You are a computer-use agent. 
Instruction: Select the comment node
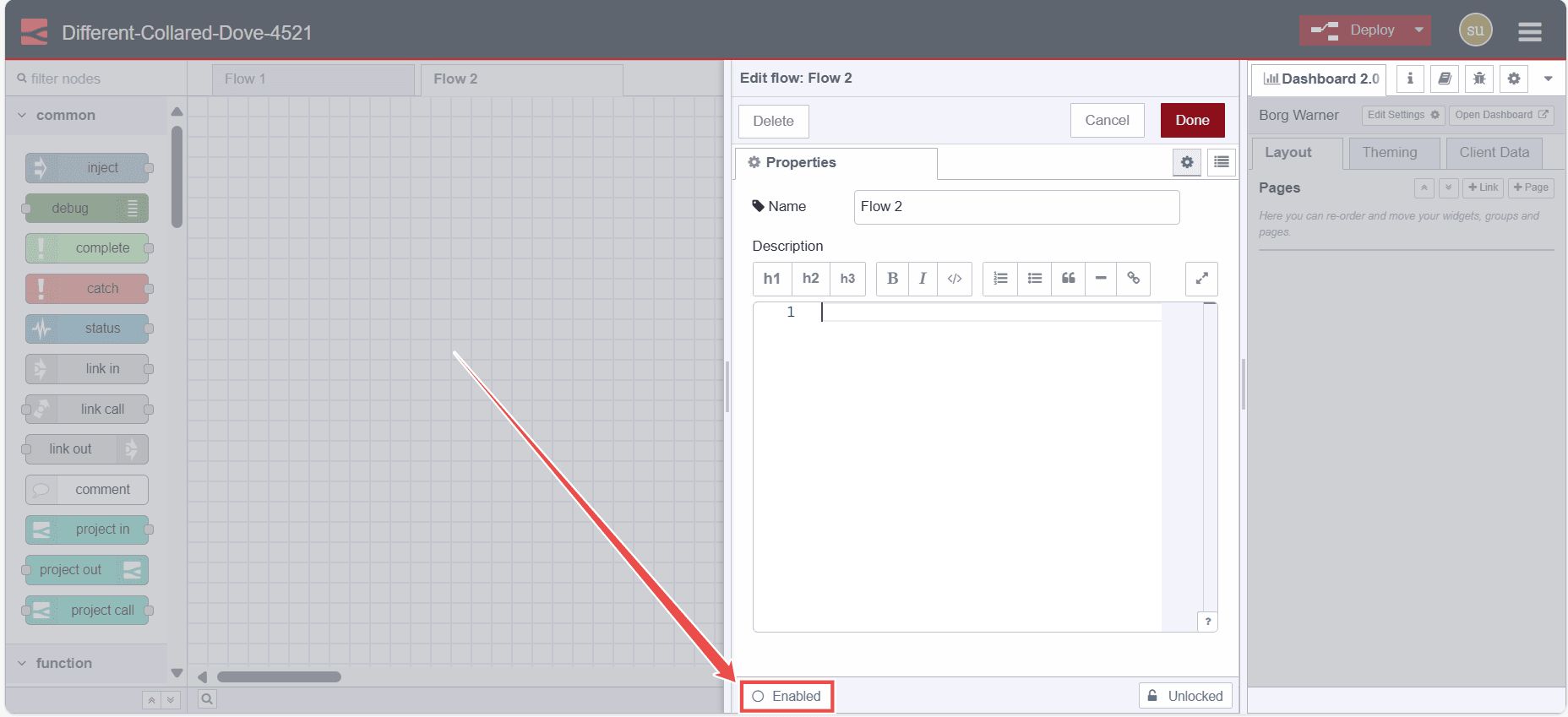(87, 490)
